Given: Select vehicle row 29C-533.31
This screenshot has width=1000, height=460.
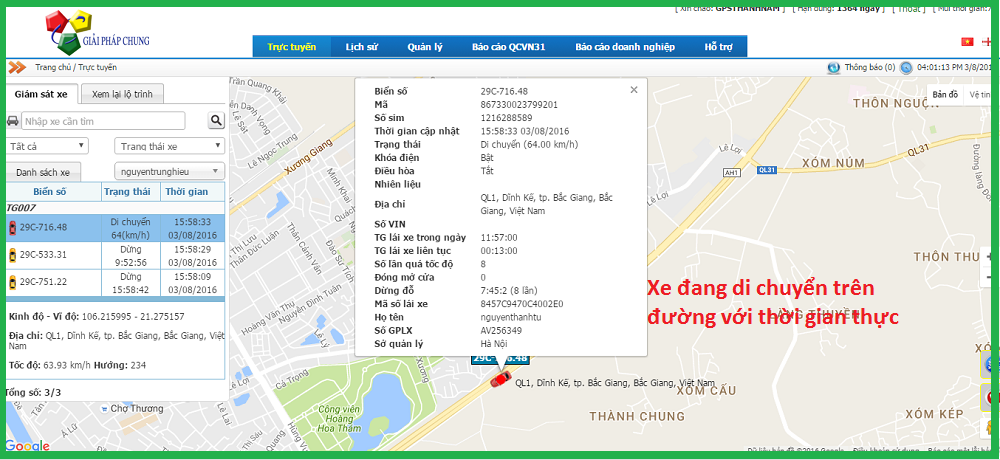Looking at the screenshot, I should pos(115,255).
